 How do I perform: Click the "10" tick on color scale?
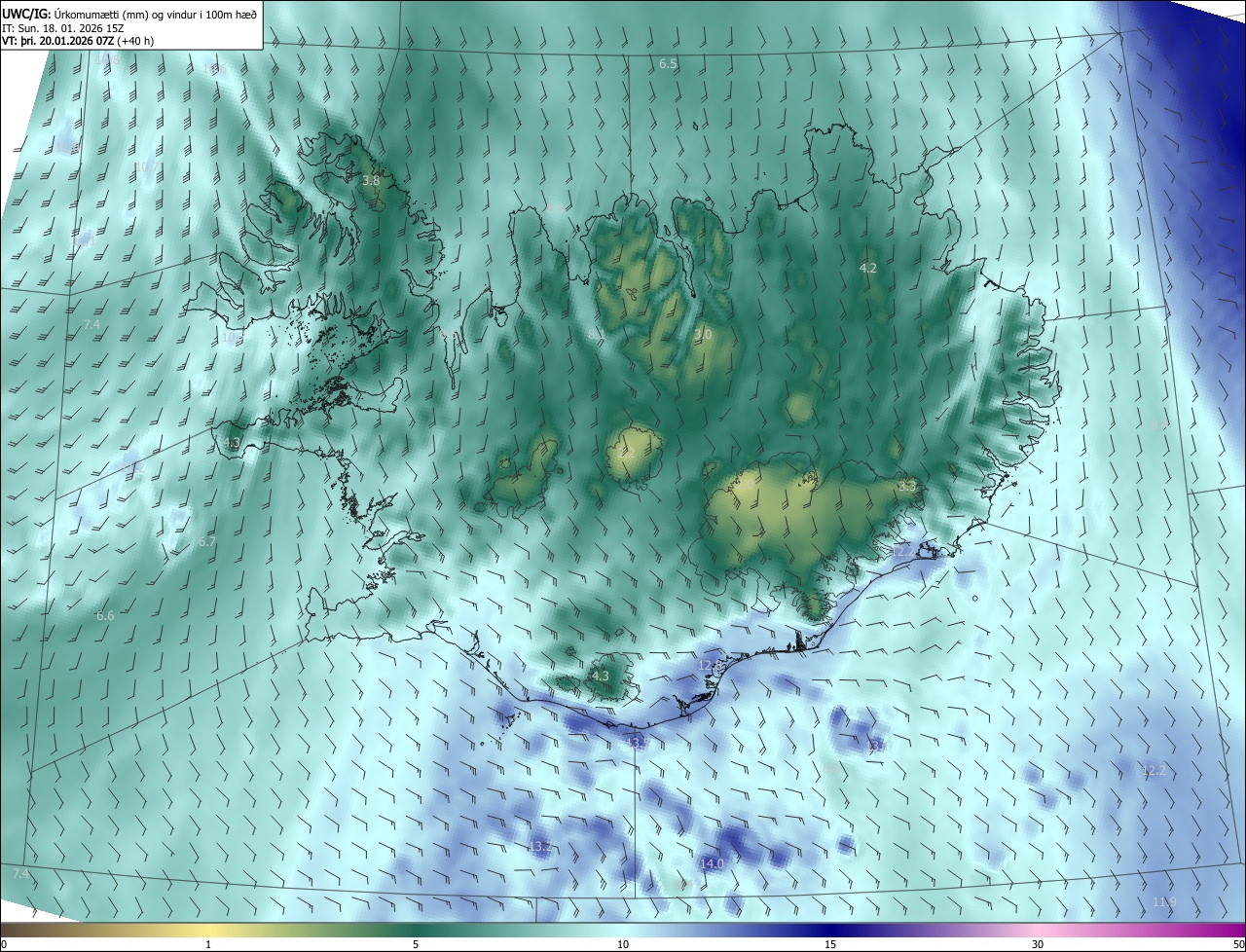tap(623, 945)
